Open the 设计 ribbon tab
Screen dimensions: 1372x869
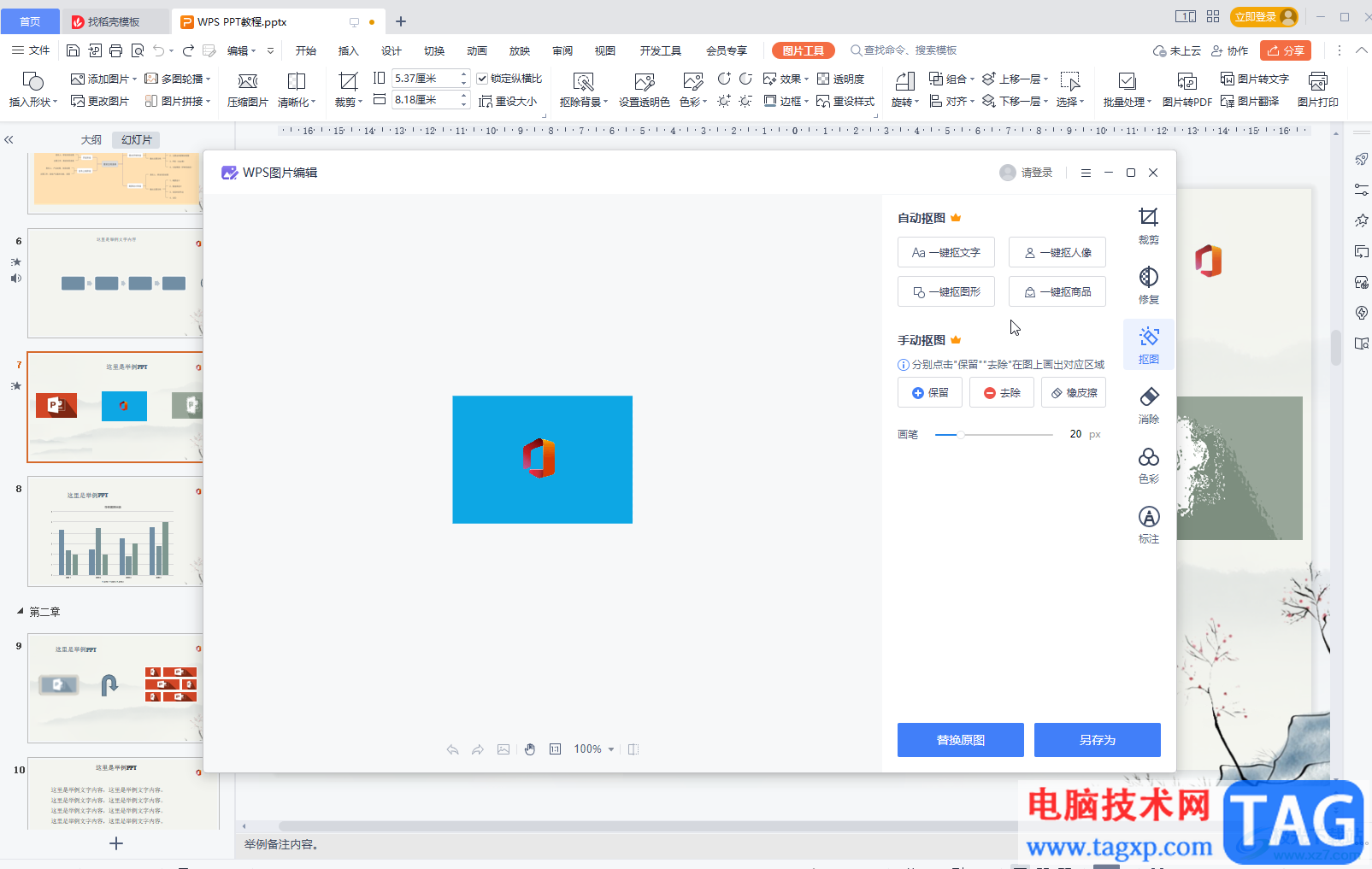(392, 50)
